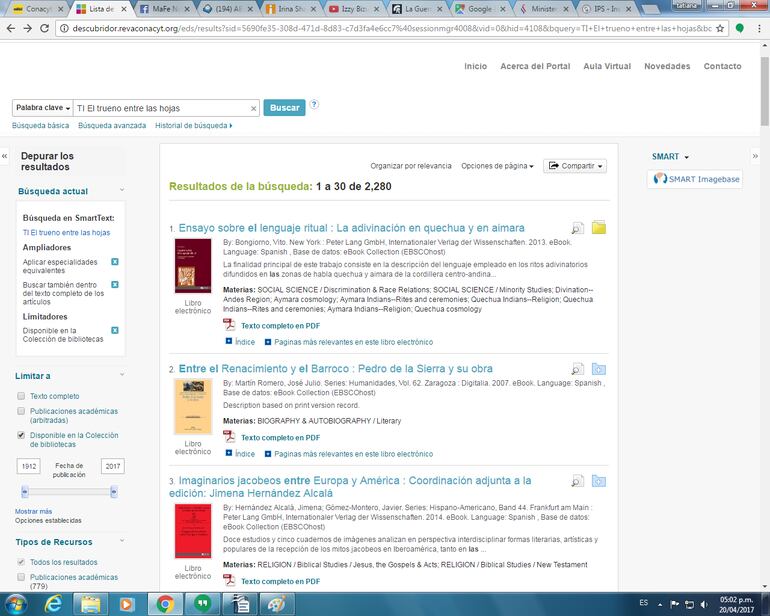Viewport: 770px width, 616px height.
Task: Check 'Publicaciones académicas (arbitradas)' limiter
Action: pyautogui.click(x=22, y=411)
